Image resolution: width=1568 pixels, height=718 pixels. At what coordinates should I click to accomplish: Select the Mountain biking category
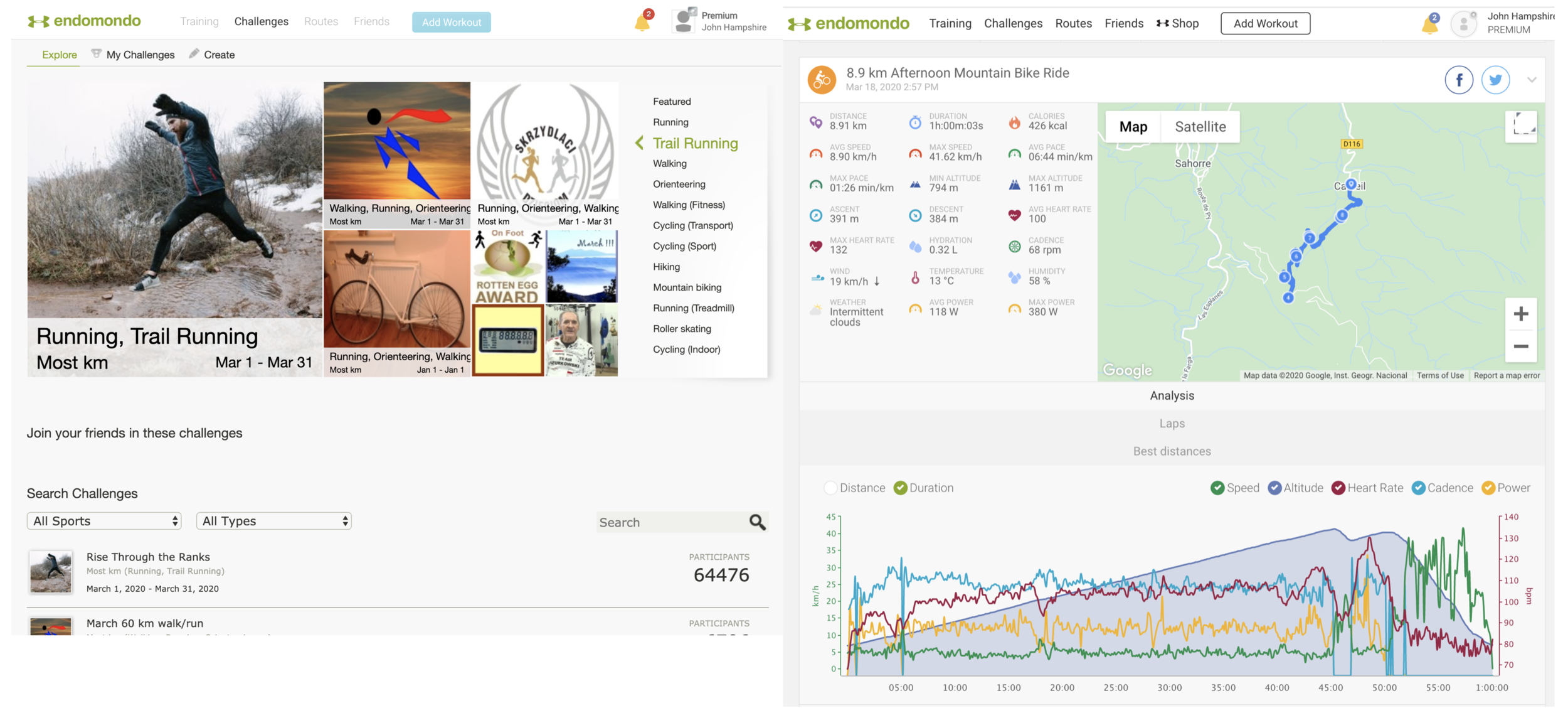[687, 287]
